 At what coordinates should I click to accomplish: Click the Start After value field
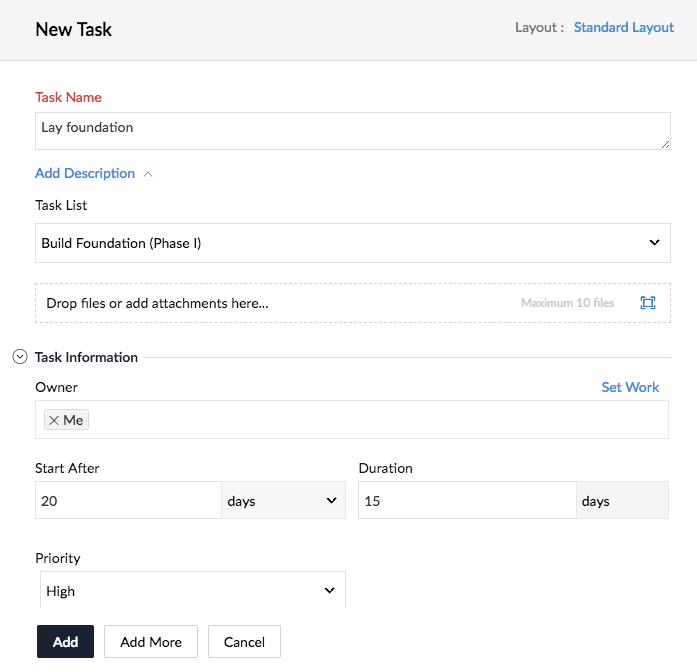point(128,501)
